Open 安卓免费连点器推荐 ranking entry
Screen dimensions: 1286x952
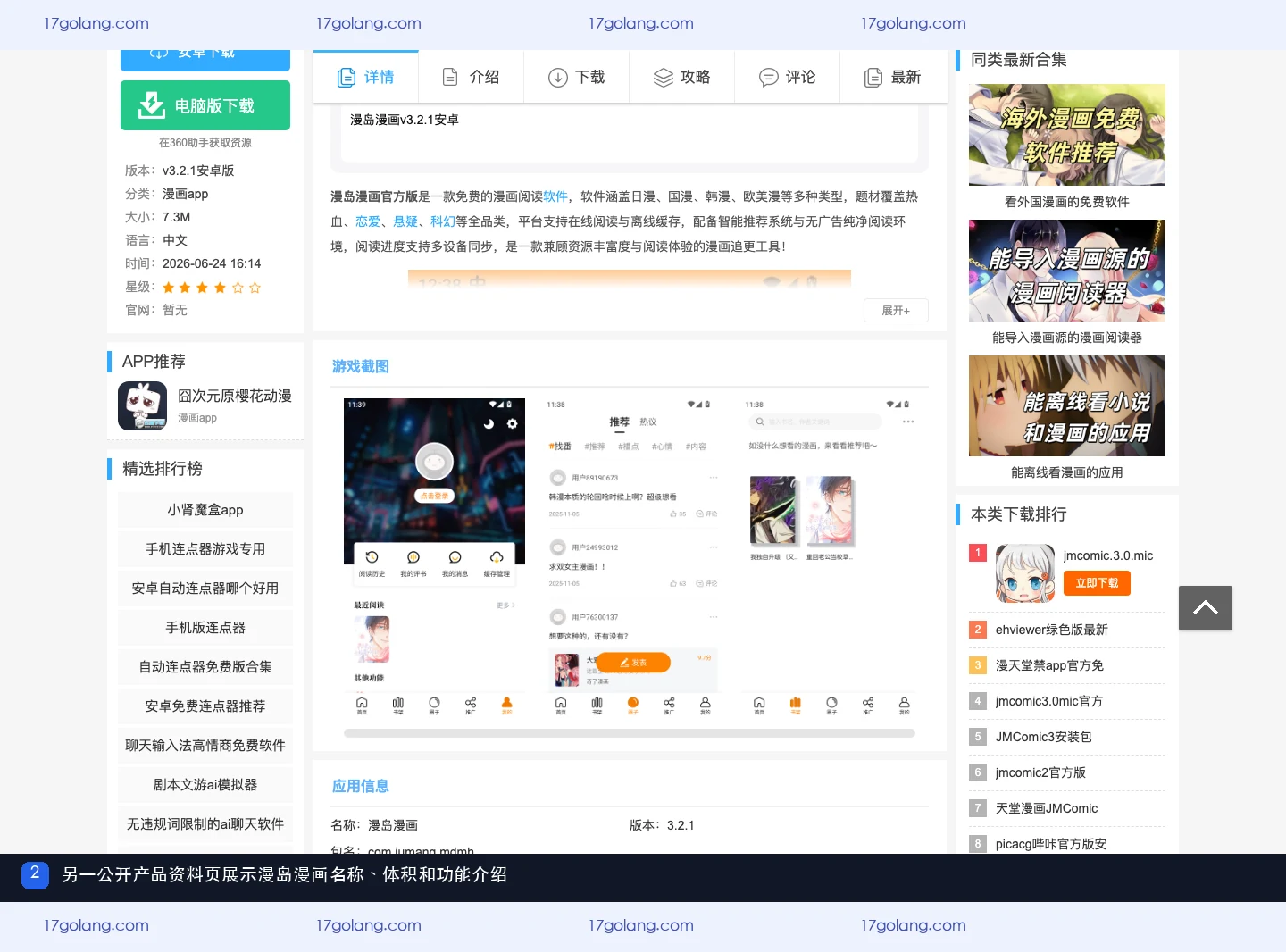click(205, 706)
